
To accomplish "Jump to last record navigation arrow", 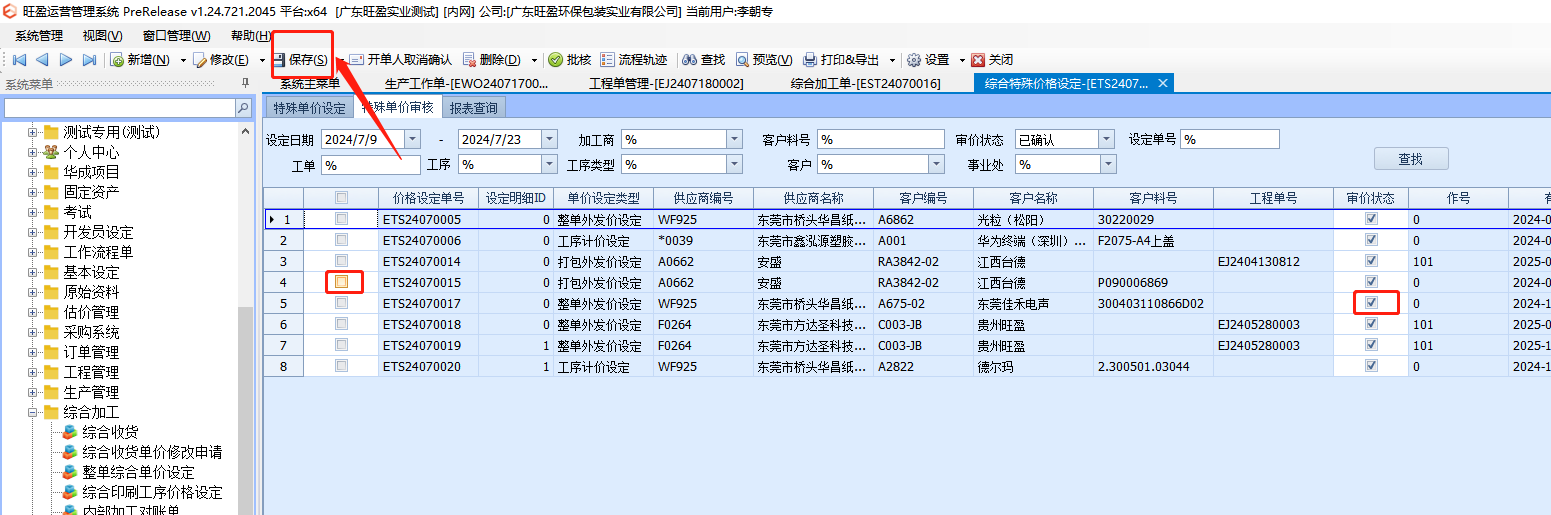I will coord(89,60).
